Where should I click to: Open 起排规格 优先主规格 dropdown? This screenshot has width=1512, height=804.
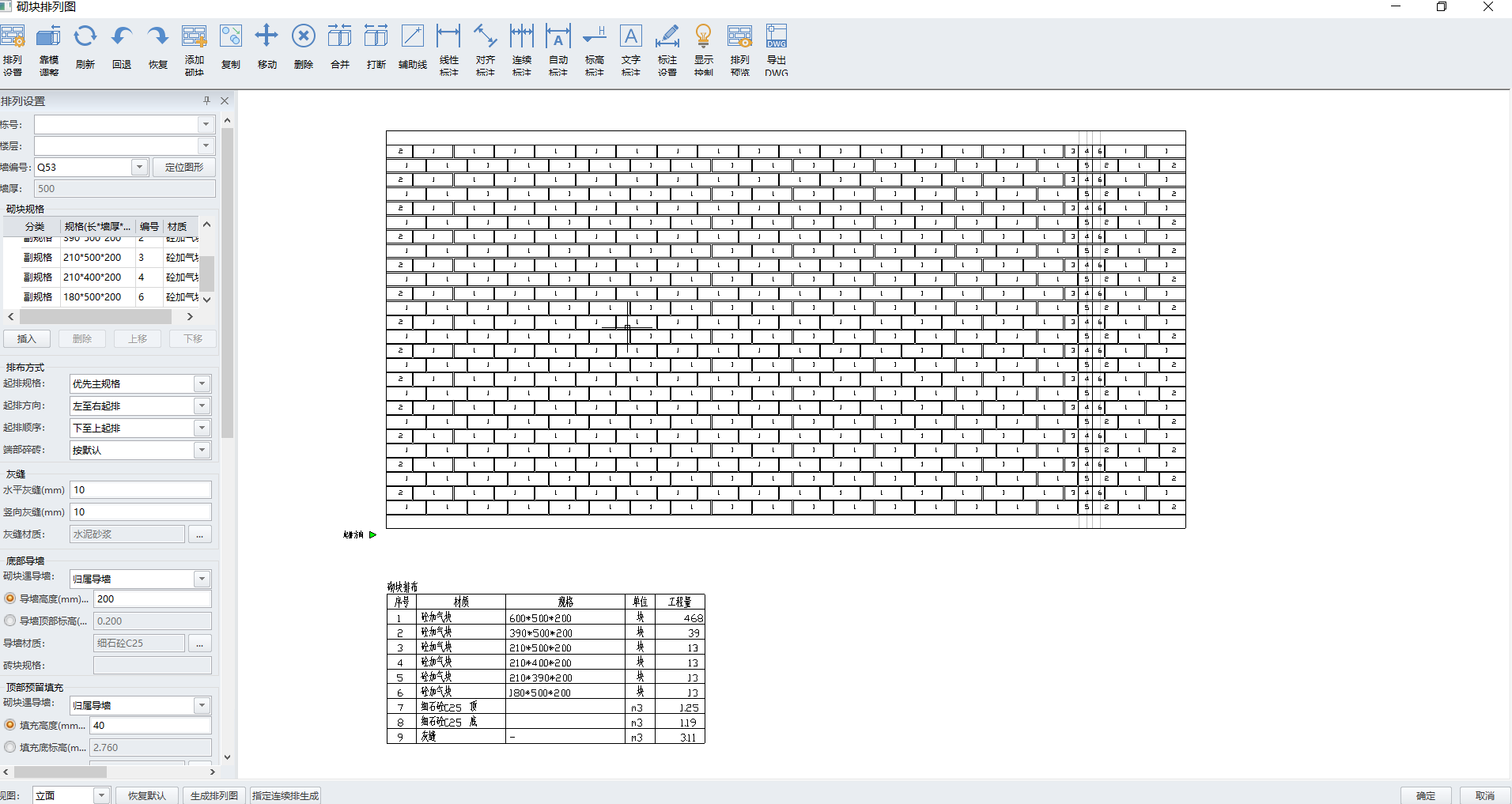pyautogui.click(x=202, y=383)
